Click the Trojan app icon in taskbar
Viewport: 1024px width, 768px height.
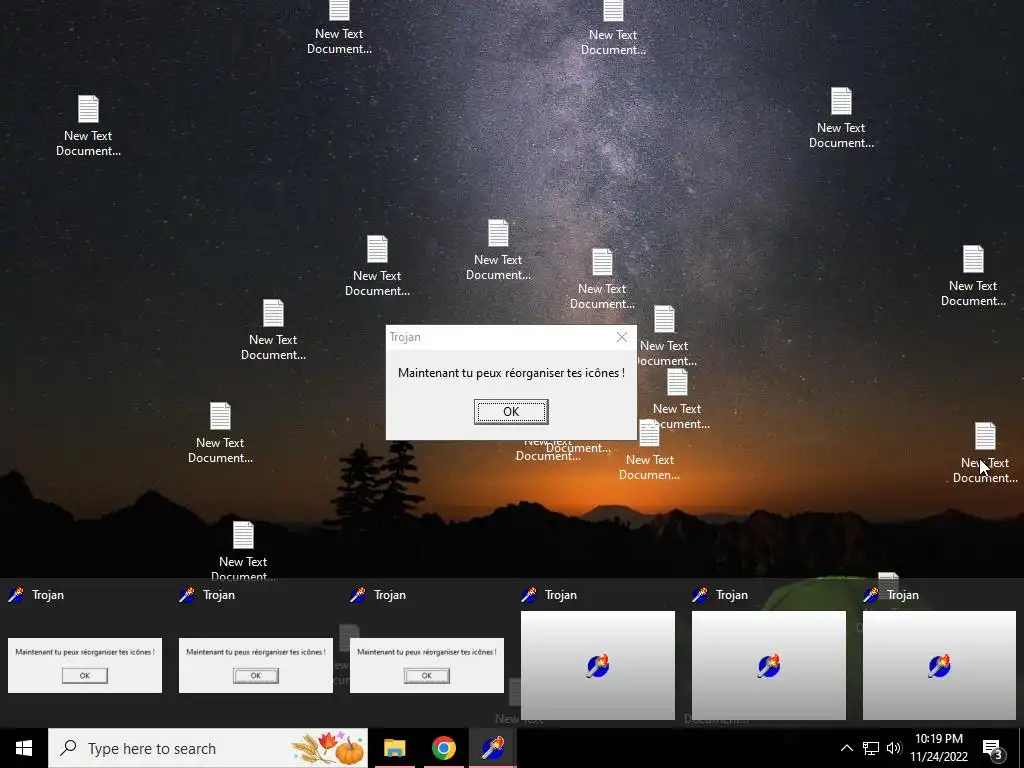(x=493, y=748)
